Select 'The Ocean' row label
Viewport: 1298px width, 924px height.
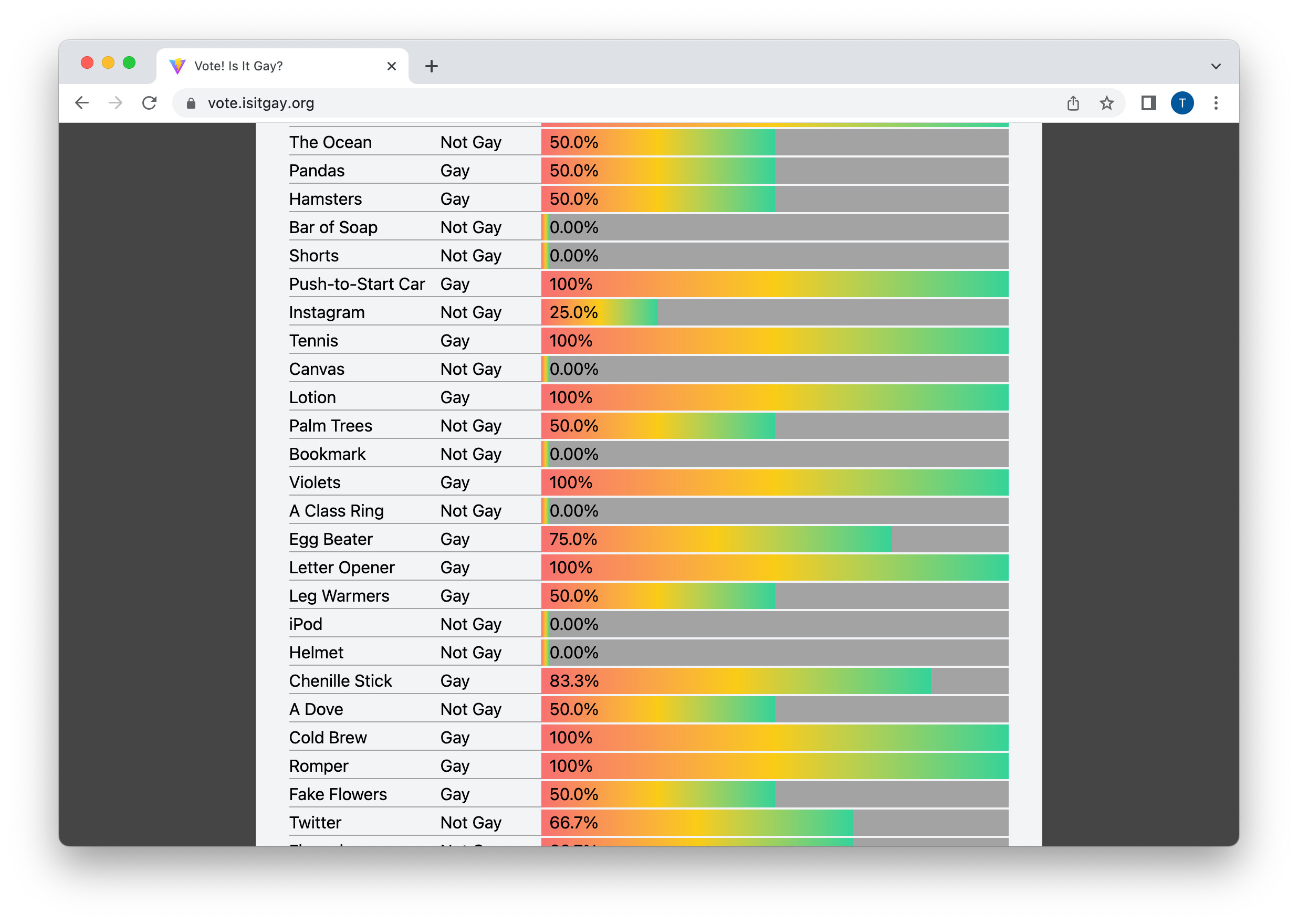330,142
